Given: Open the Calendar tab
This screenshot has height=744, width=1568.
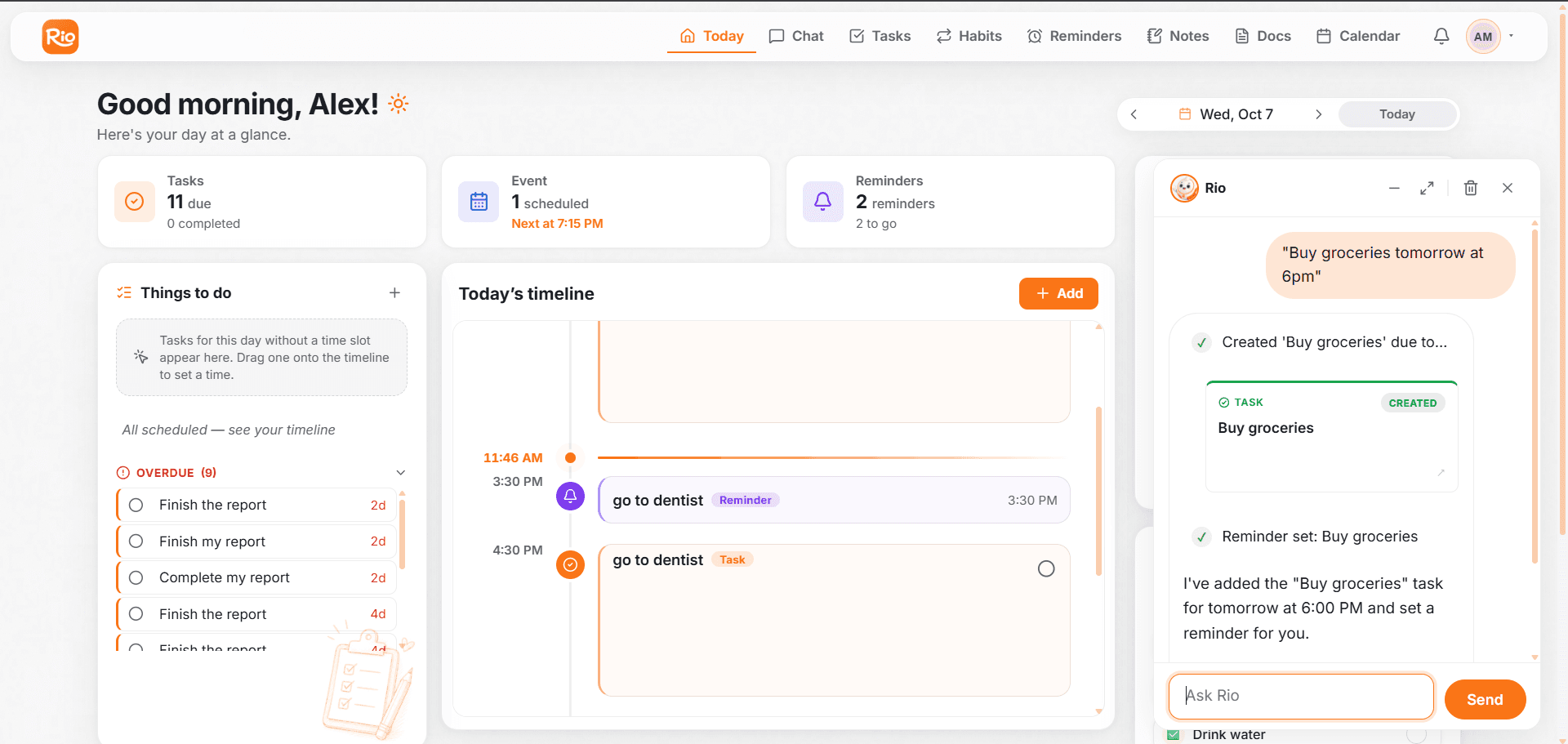Looking at the screenshot, I should 1358,36.
